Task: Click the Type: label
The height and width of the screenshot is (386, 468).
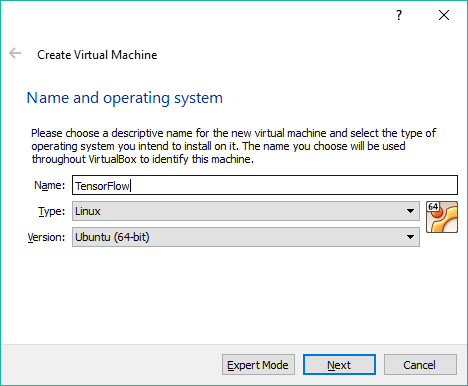Action: (x=52, y=211)
